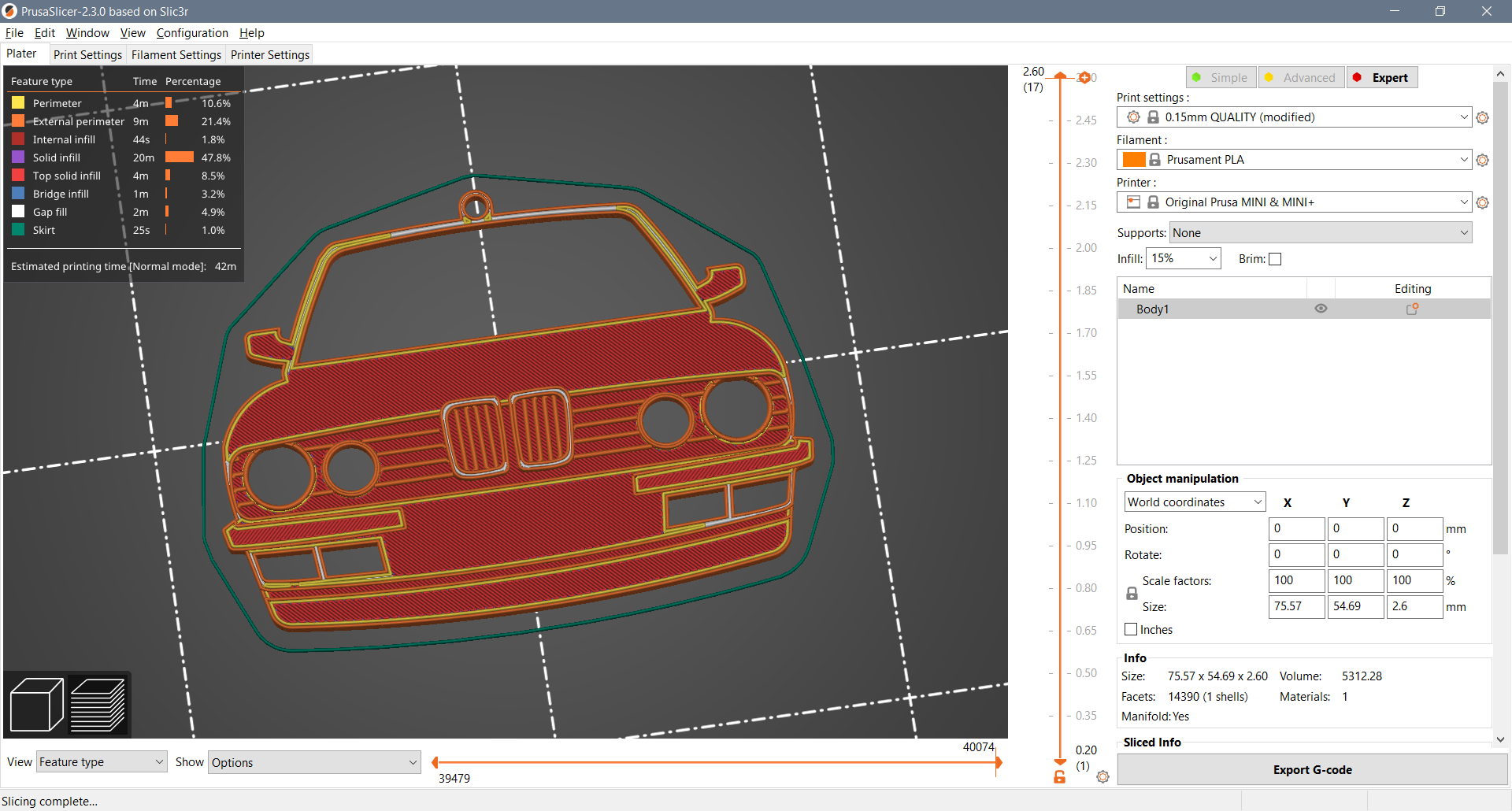Screen dimensions: 1512x811
Task: Click the PrusaSlicer app logo in title bar
Action: [9, 11]
